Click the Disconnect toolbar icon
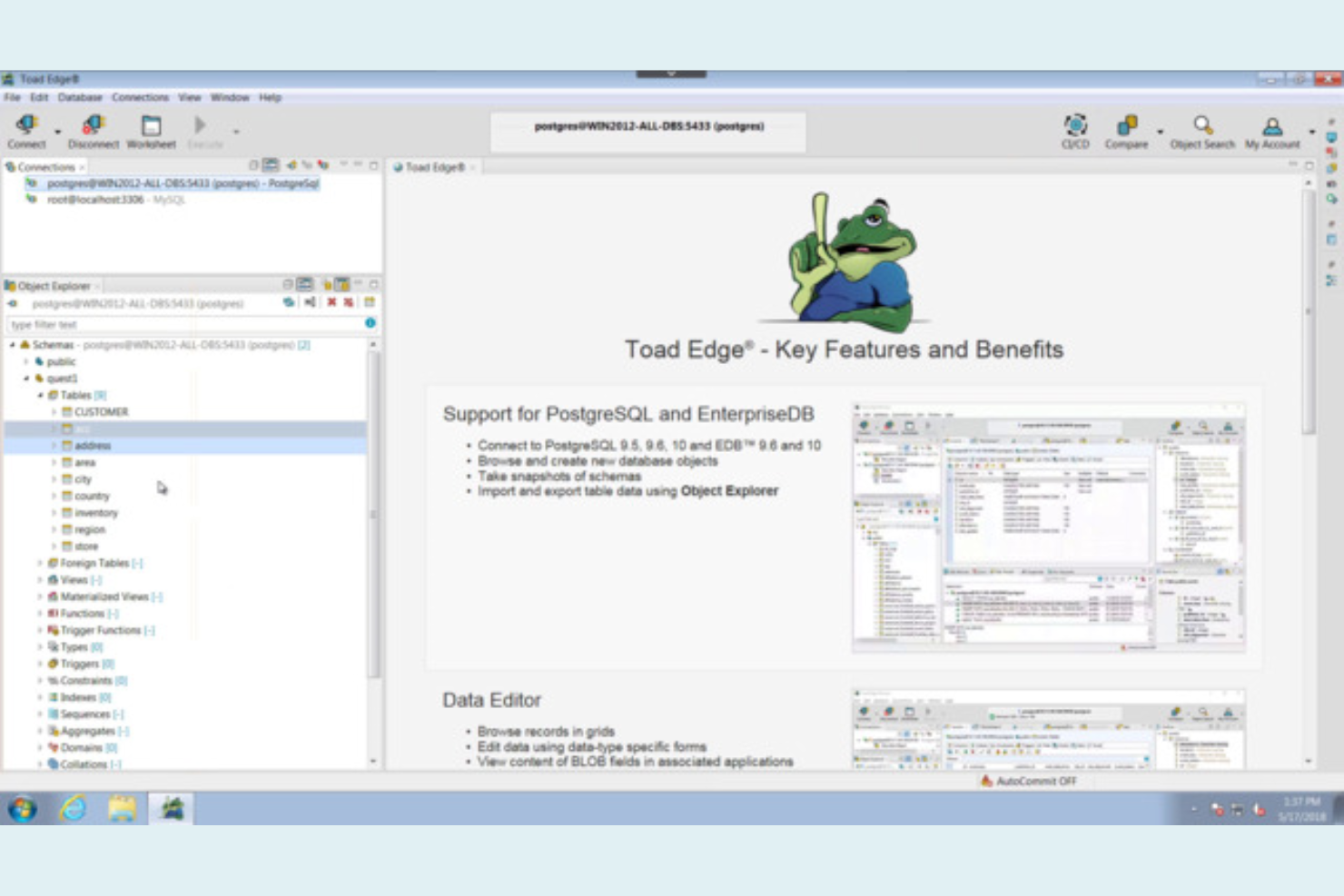Screen dimensions: 1344x896 (93, 124)
